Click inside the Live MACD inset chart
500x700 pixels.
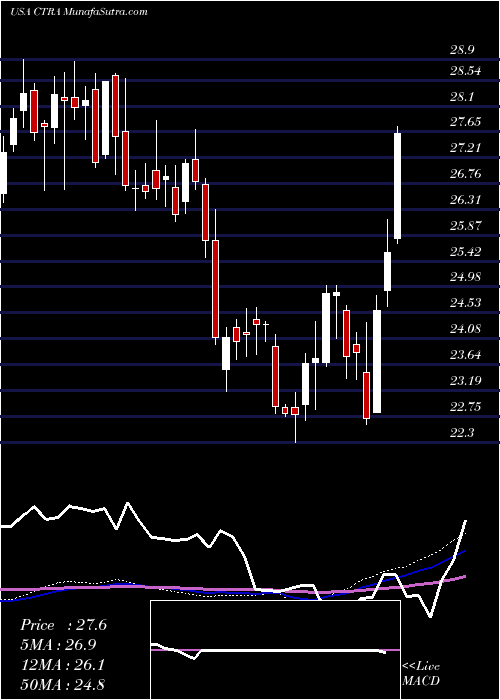pos(275,650)
